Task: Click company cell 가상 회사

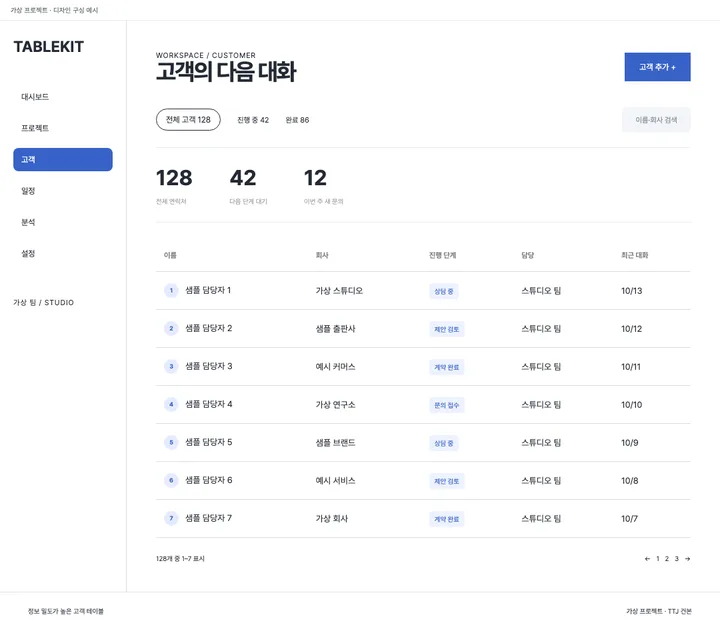Action: pos(332,519)
